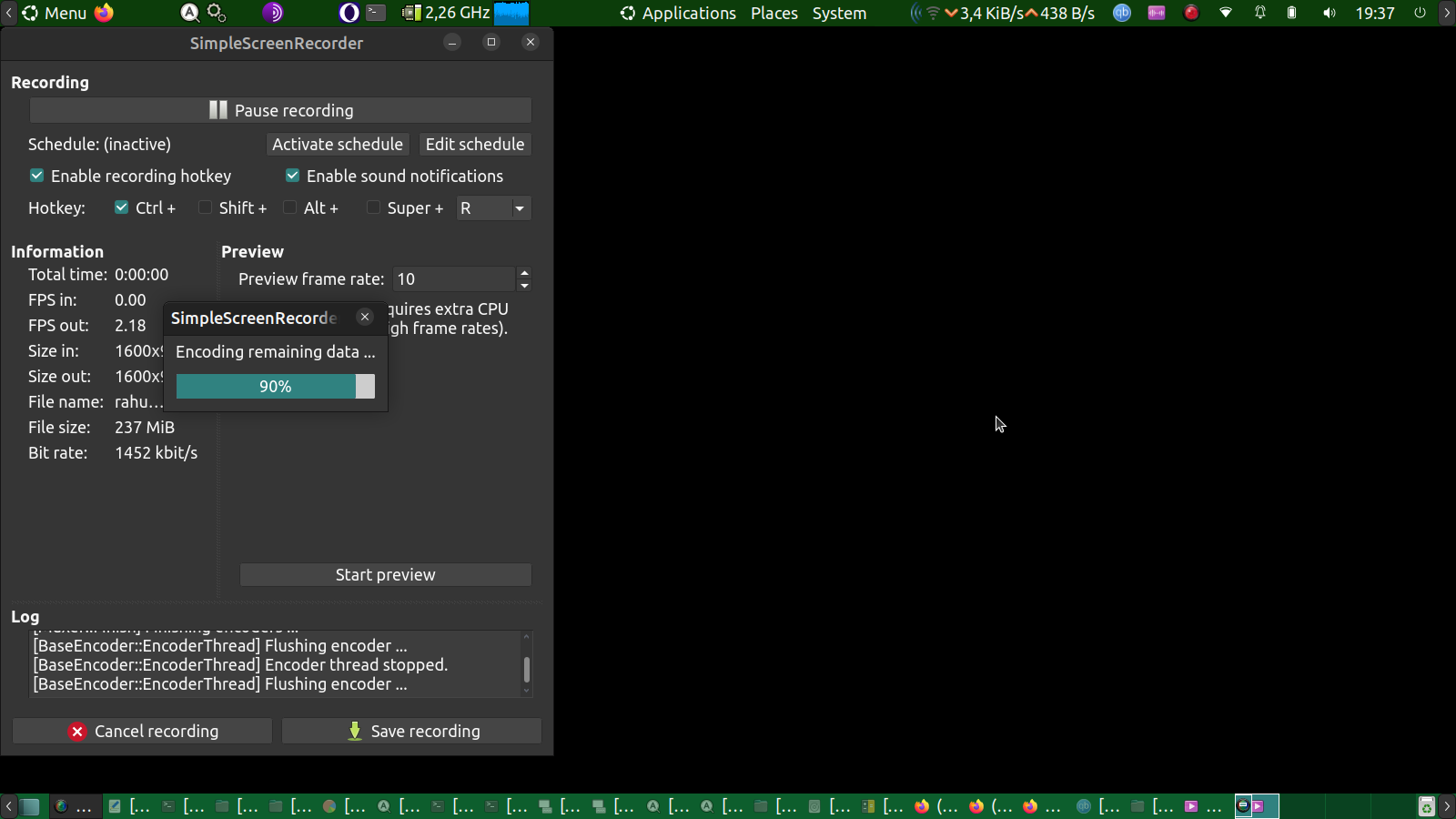Close the SimpleScreenRecorder main window

[531, 42]
